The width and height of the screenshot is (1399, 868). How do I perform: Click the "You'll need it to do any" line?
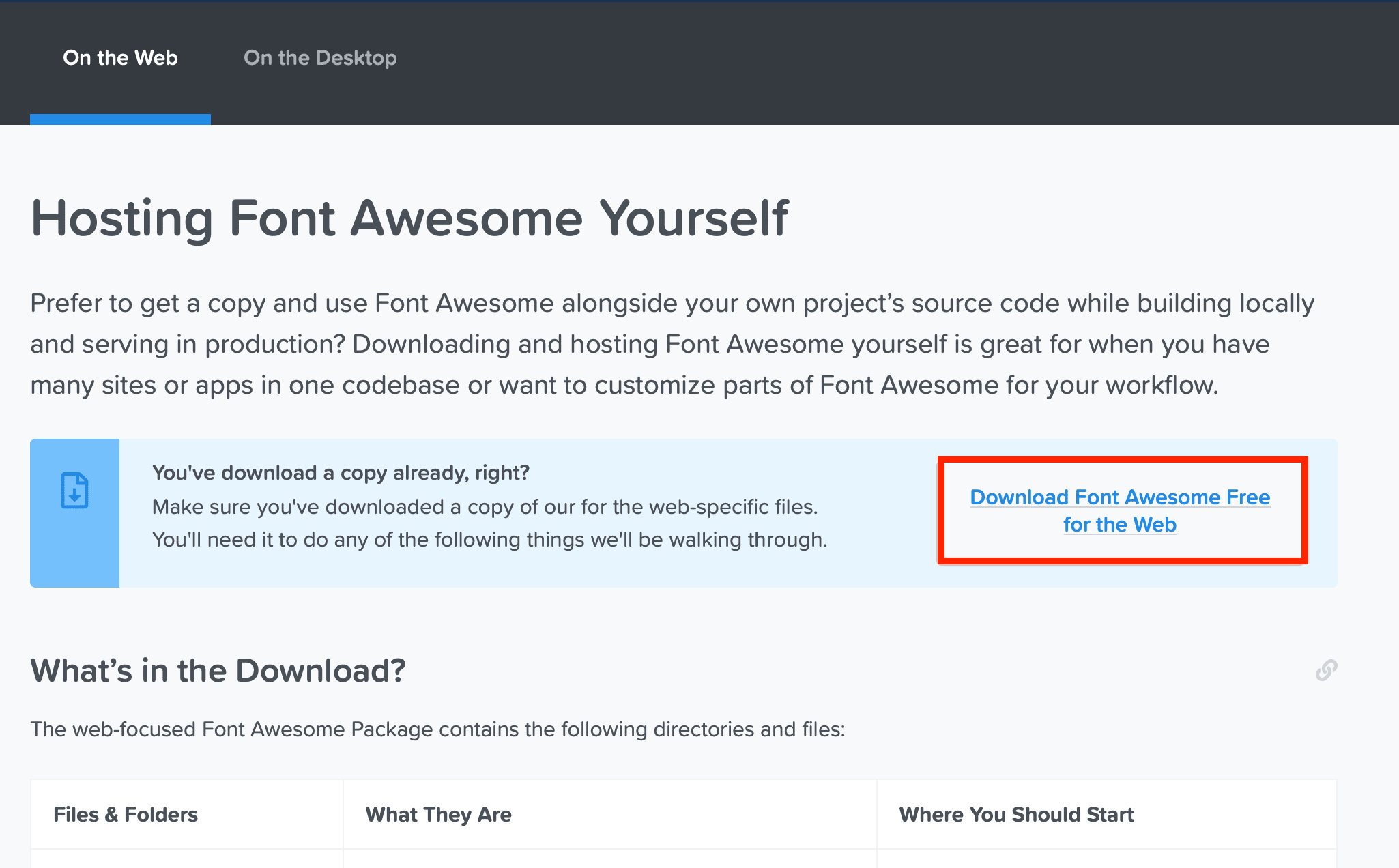pyautogui.click(x=489, y=539)
